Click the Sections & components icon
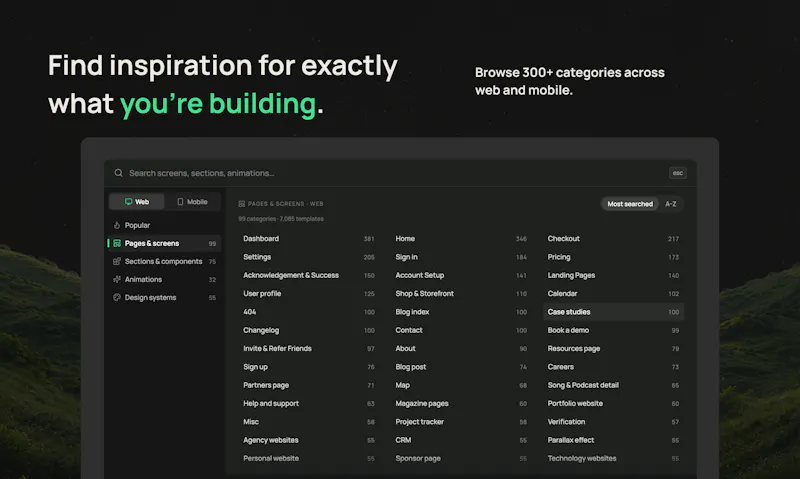800x479 pixels. click(117, 261)
